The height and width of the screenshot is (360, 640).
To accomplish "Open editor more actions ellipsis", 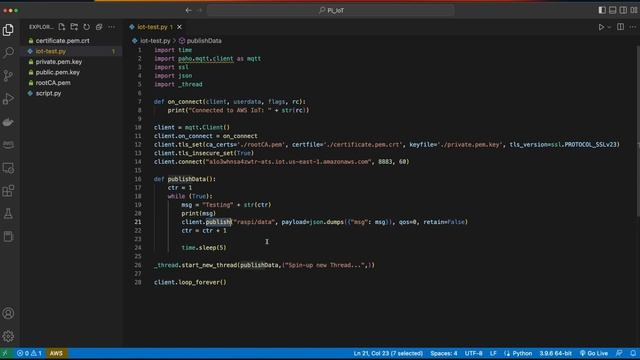I will point(633,27).
